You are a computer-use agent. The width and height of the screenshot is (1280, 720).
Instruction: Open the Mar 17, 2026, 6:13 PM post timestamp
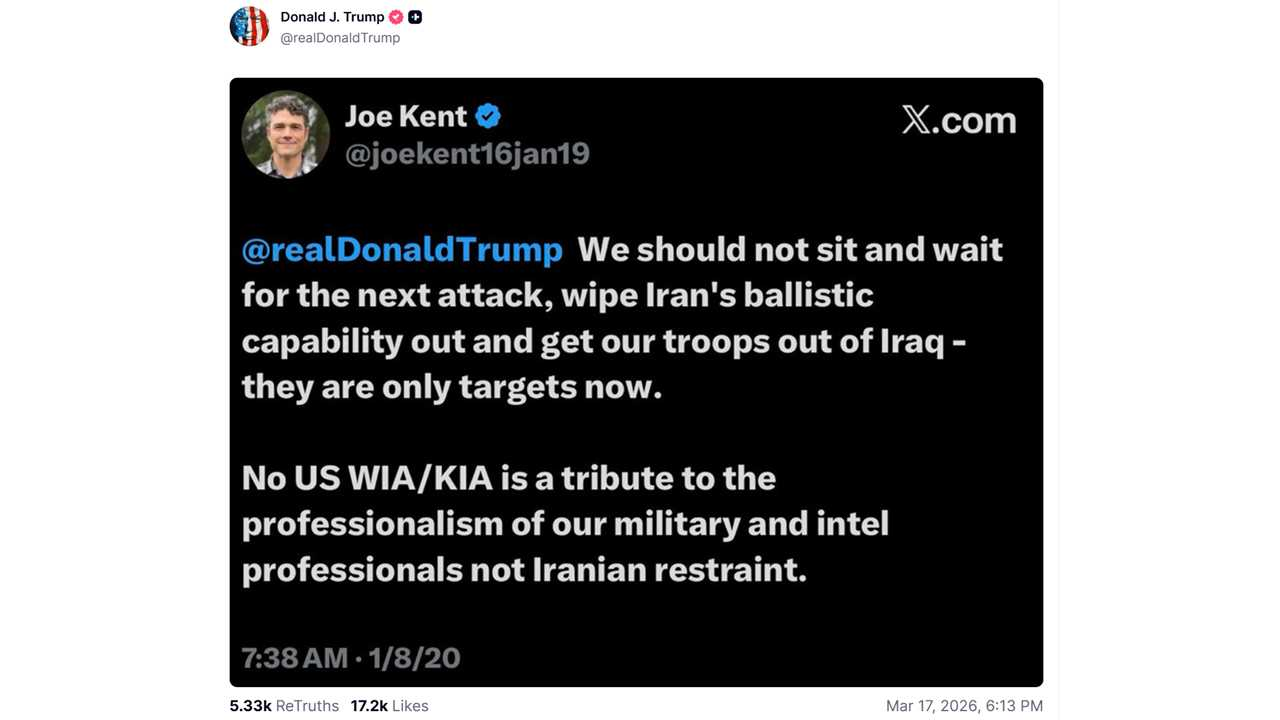964,706
